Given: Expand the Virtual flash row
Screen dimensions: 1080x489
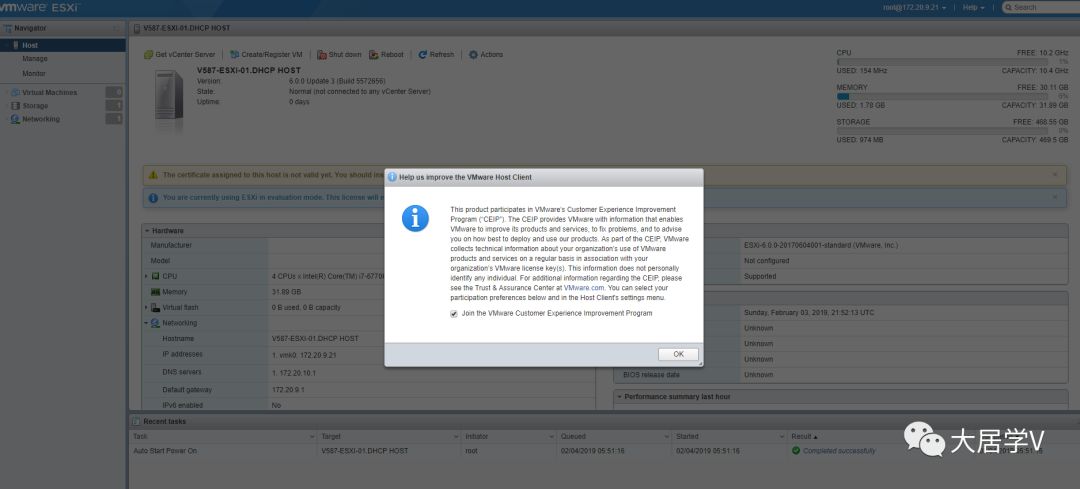Looking at the screenshot, I should point(147,308).
